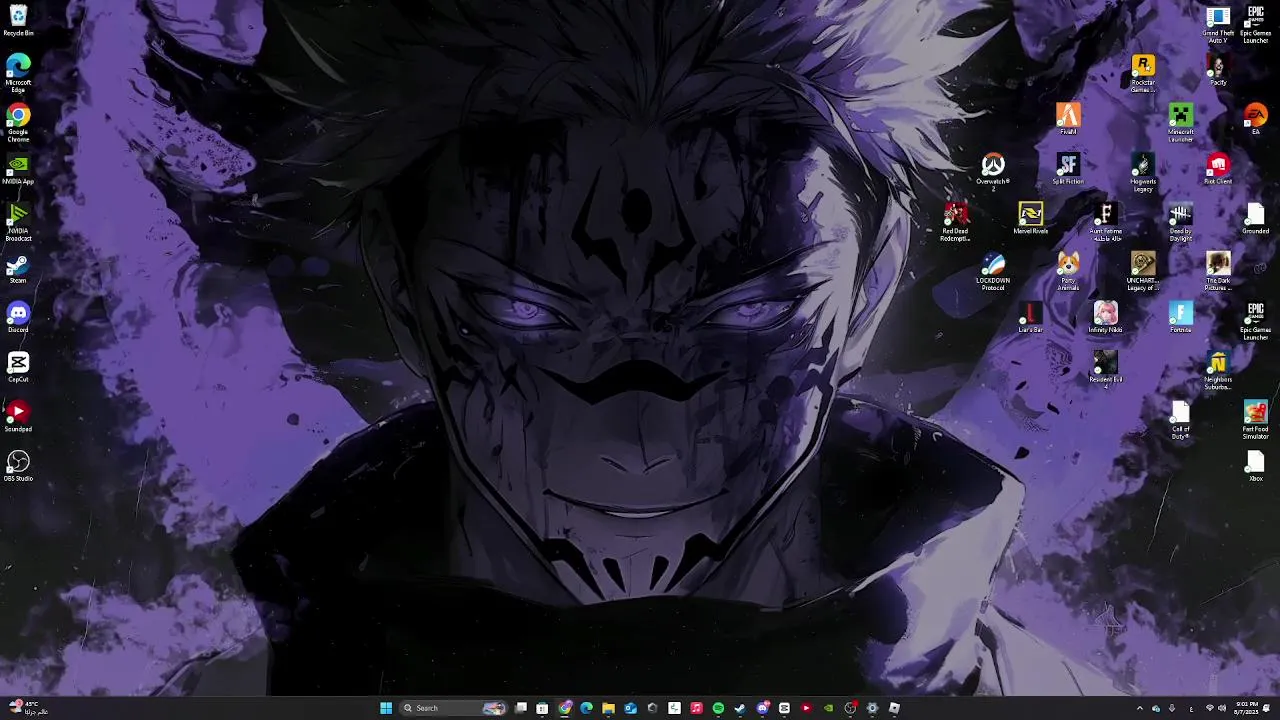The height and width of the screenshot is (720, 1280).
Task: Select the Grand Theft Auto V icon
Action: point(1218,24)
